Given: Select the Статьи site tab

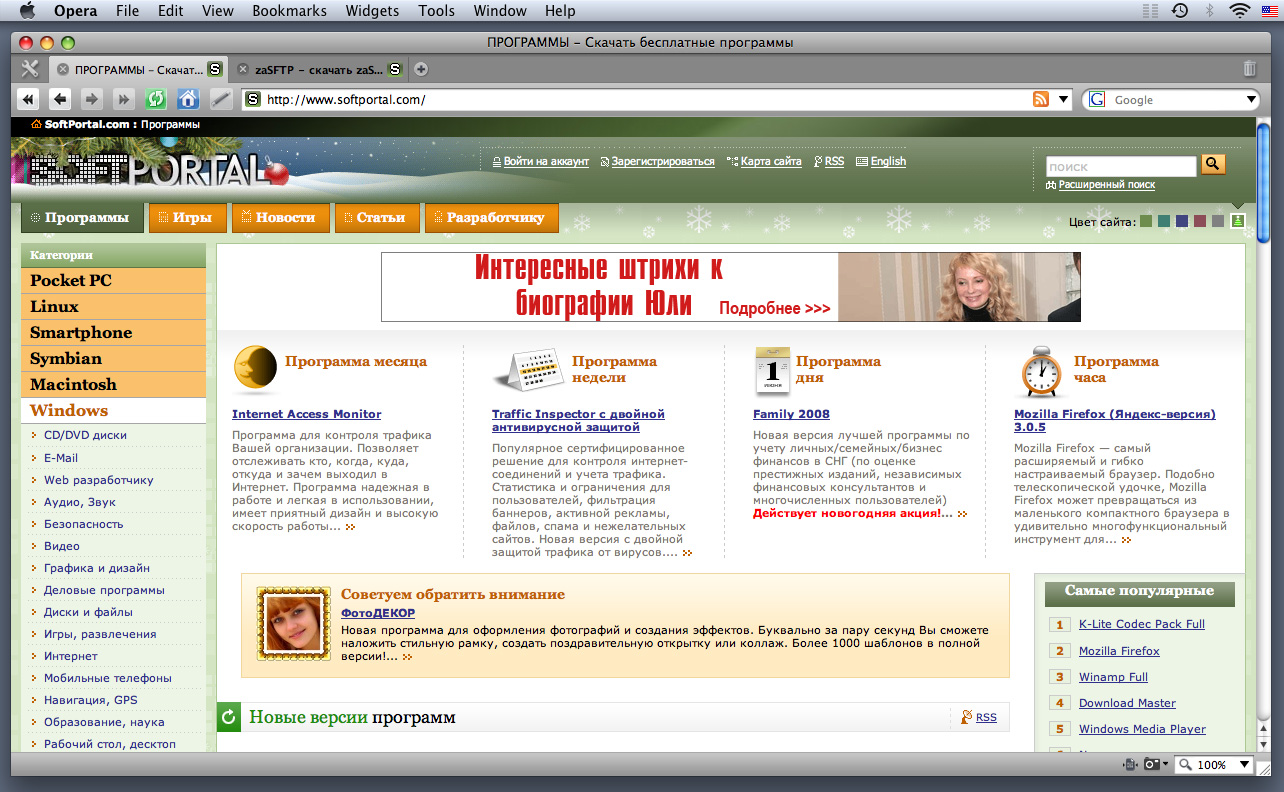Looking at the screenshot, I should (x=376, y=217).
